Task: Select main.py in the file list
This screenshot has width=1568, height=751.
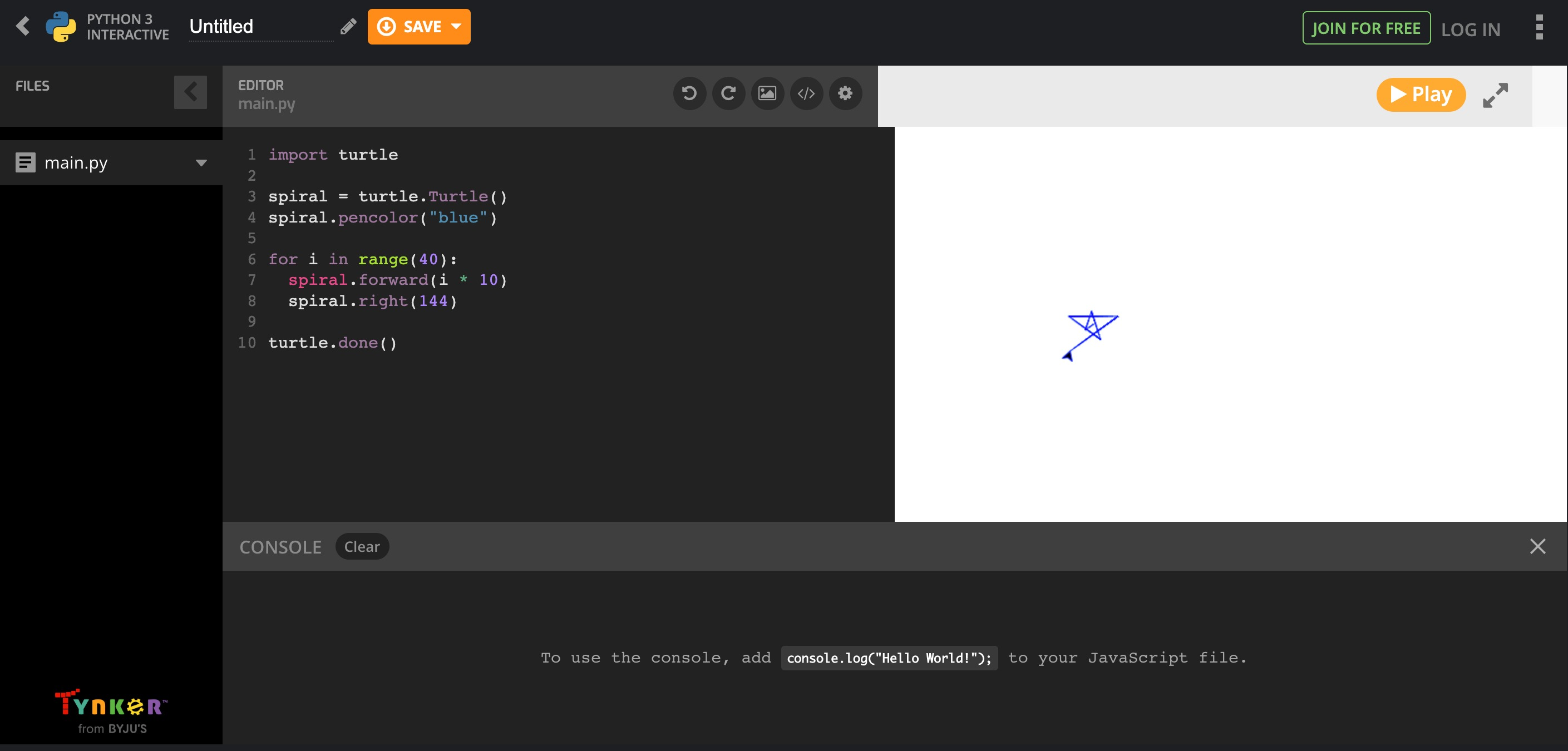Action: [x=76, y=162]
